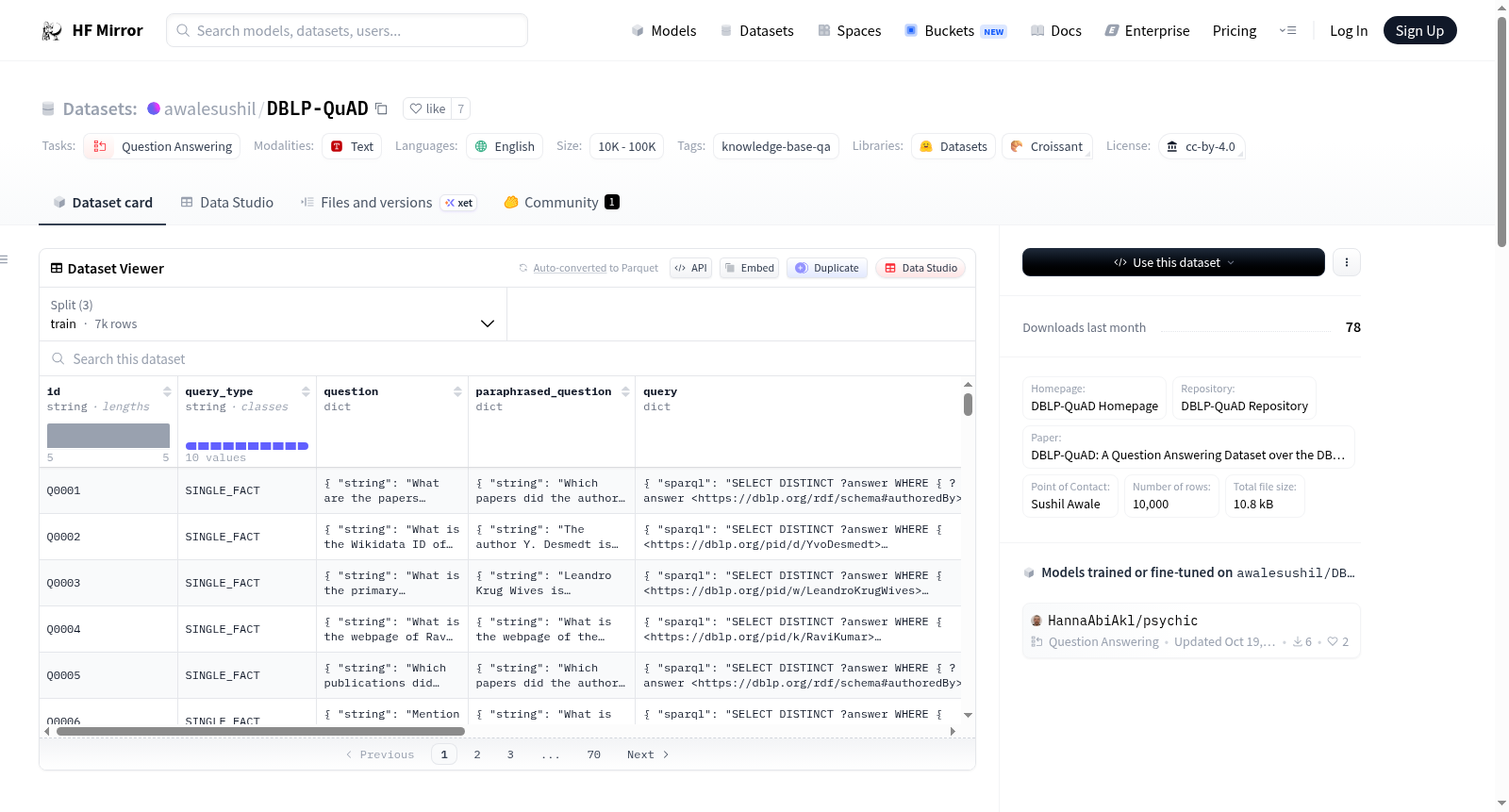Open Datasets in top navigation
The image size is (1509, 812).
756,30
